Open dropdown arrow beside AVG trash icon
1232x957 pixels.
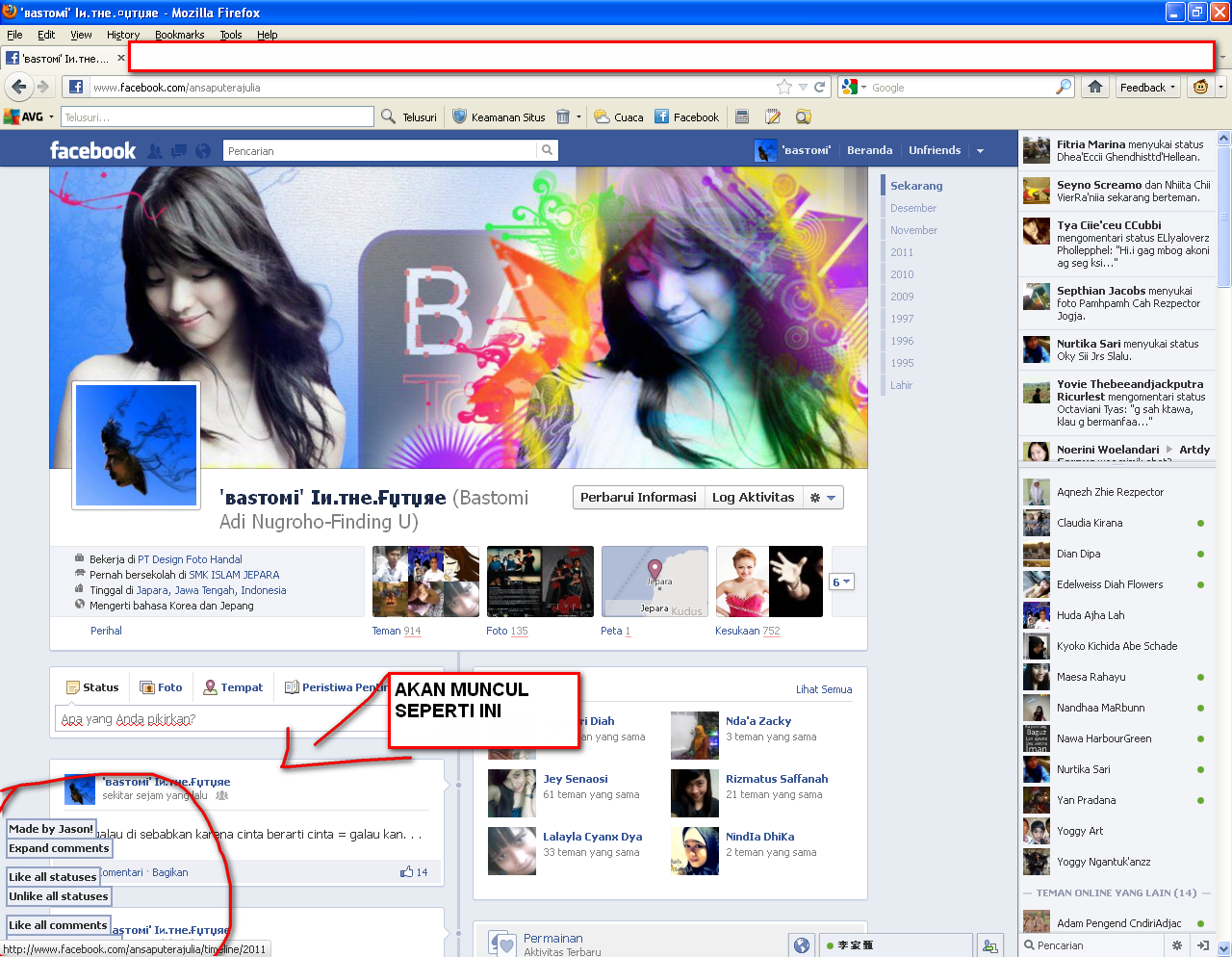578,117
